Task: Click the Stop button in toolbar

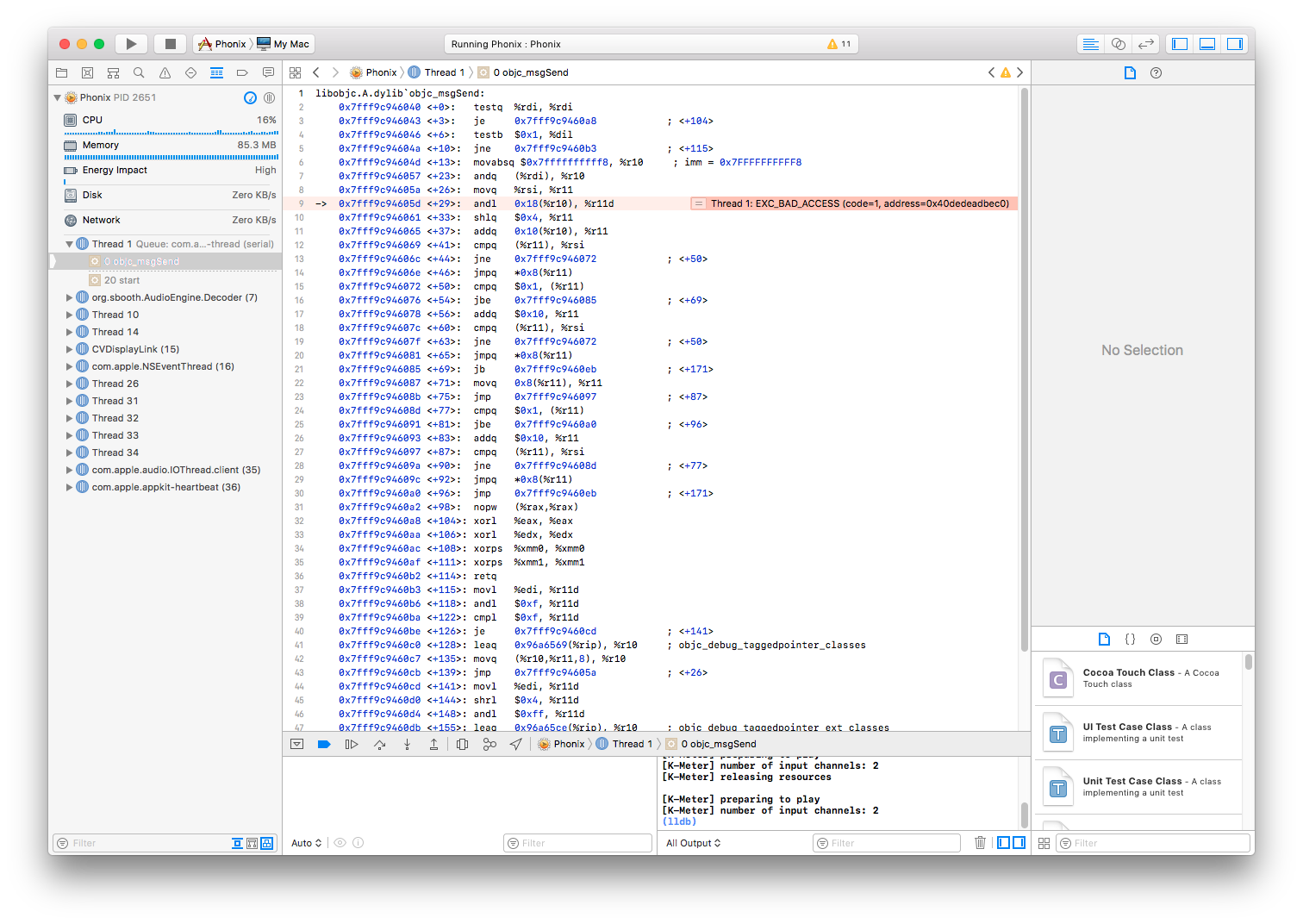Action: [x=171, y=44]
